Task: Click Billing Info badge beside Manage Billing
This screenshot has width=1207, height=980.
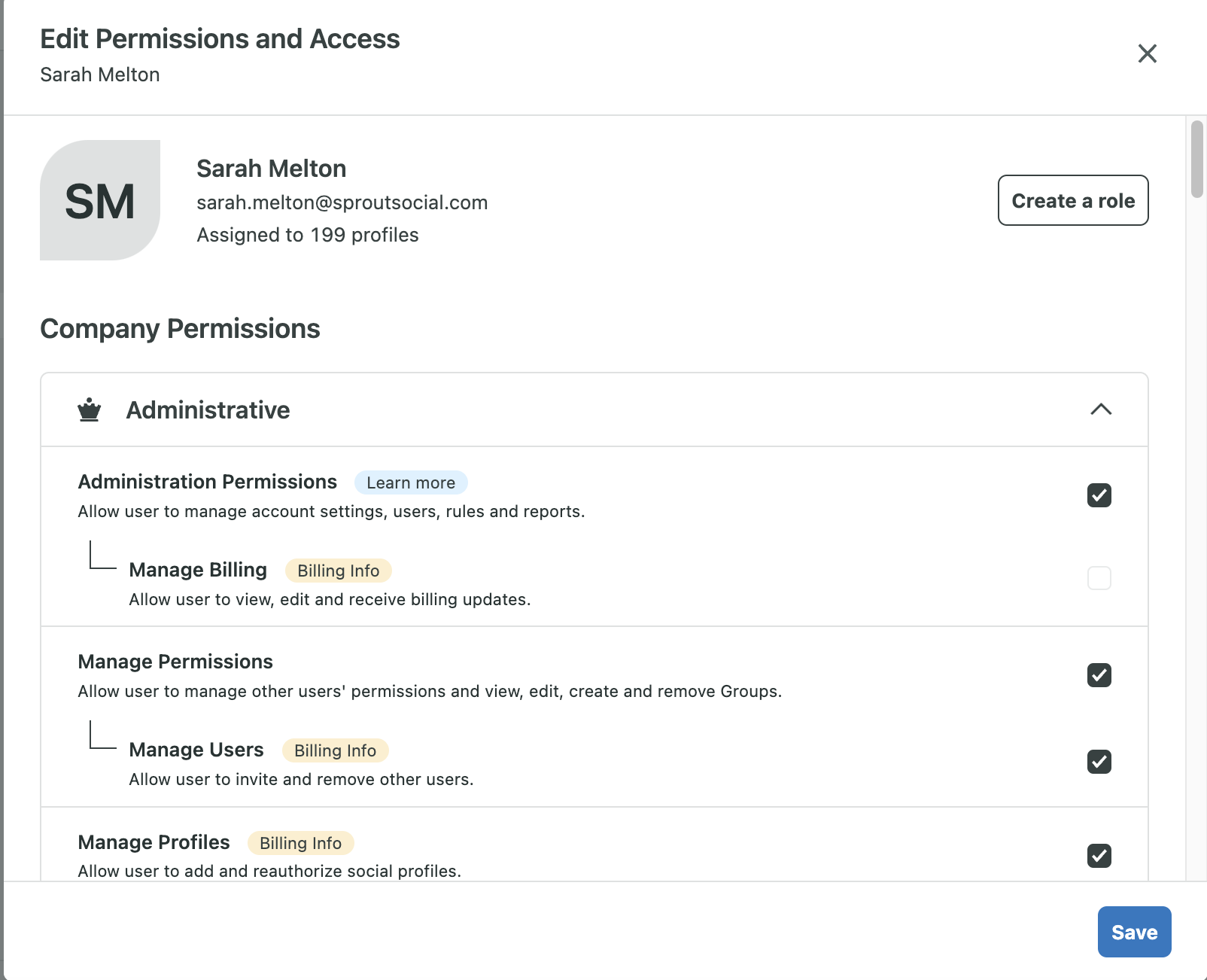Action: 339,571
